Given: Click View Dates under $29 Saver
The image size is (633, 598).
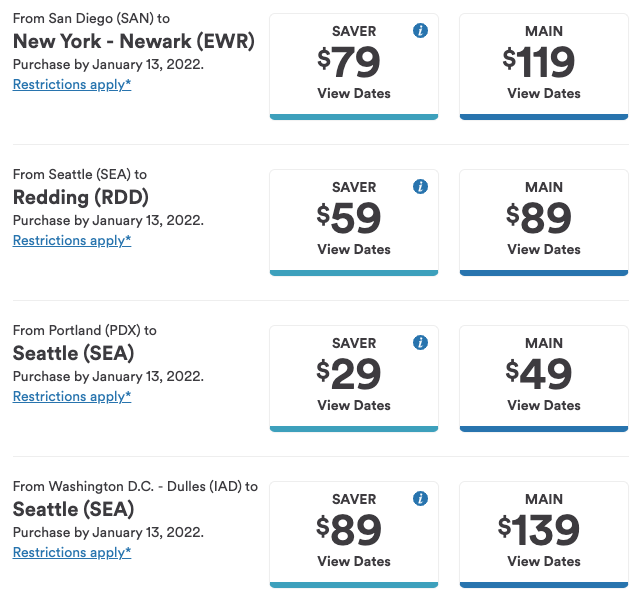Looking at the screenshot, I should click(x=354, y=405).
